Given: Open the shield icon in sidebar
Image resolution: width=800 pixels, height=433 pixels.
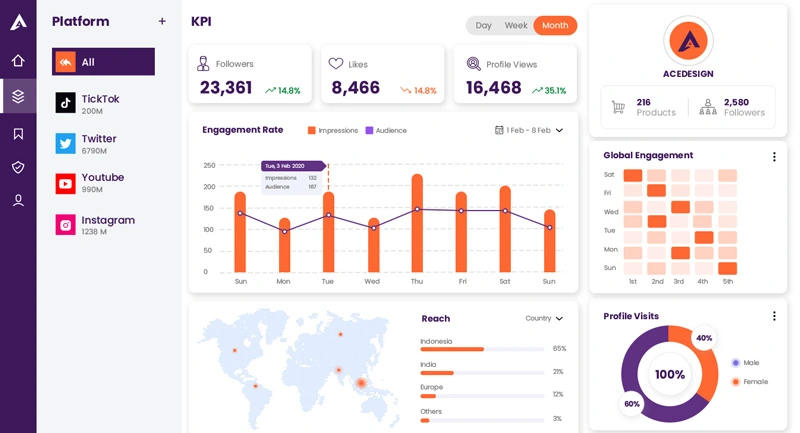Looking at the screenshot, I should [18, 167].
